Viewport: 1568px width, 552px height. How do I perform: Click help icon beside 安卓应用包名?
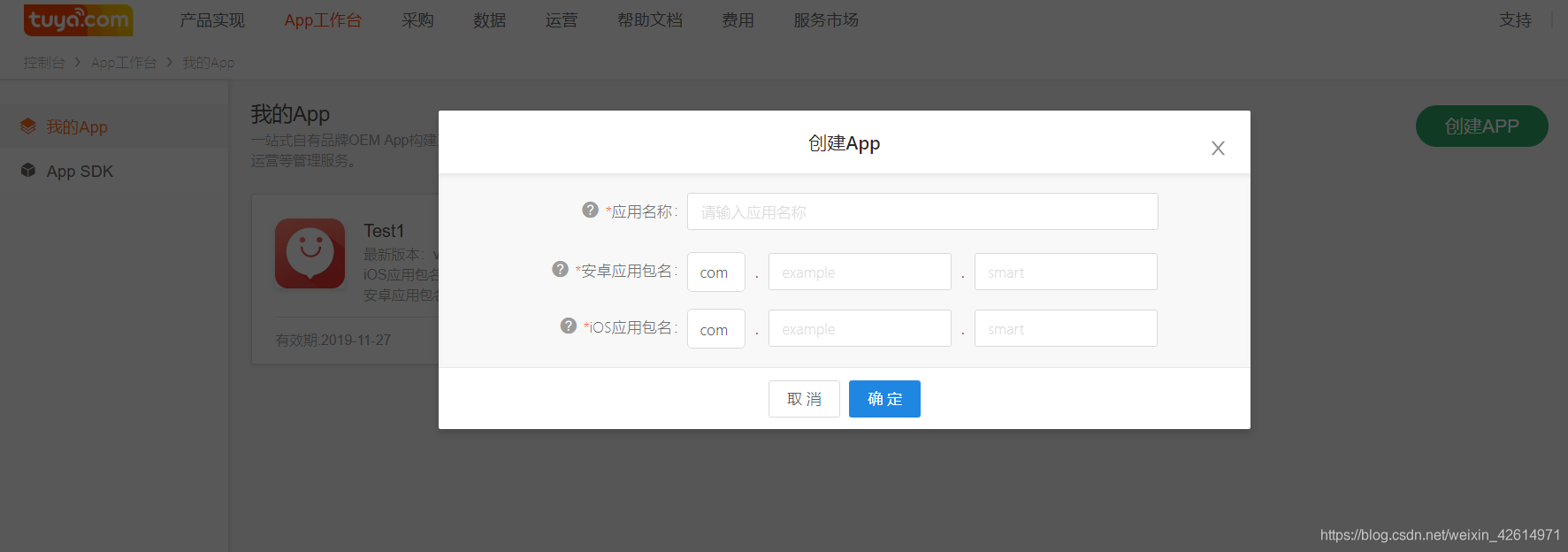[x=560, y=269]
